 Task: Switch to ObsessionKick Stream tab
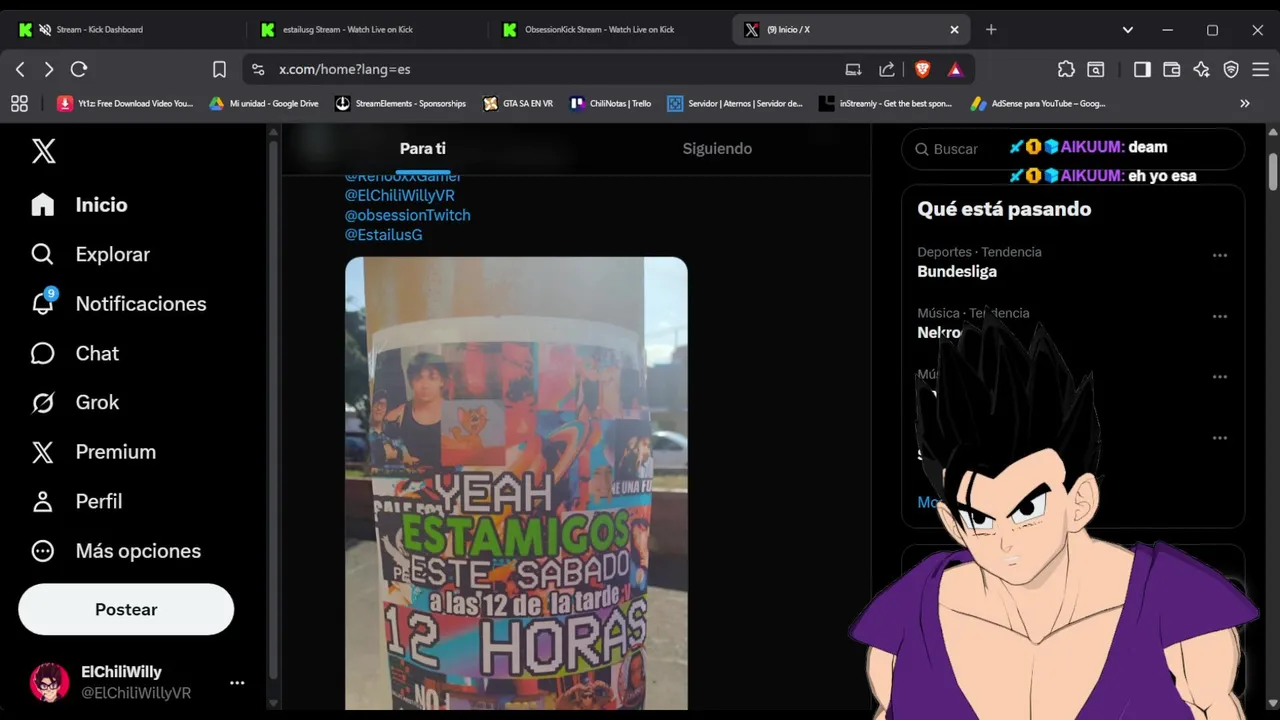click(608, 30)
